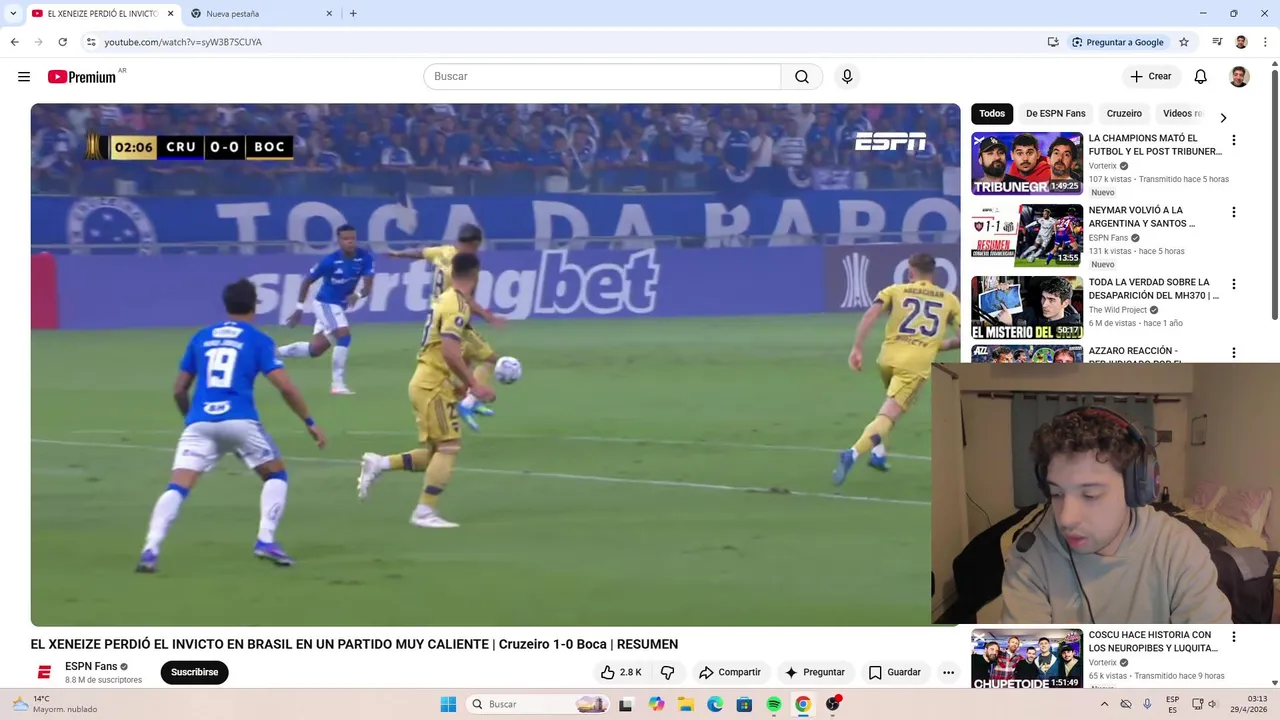
Task: Click the Crear button
Action: (1150, 77)
